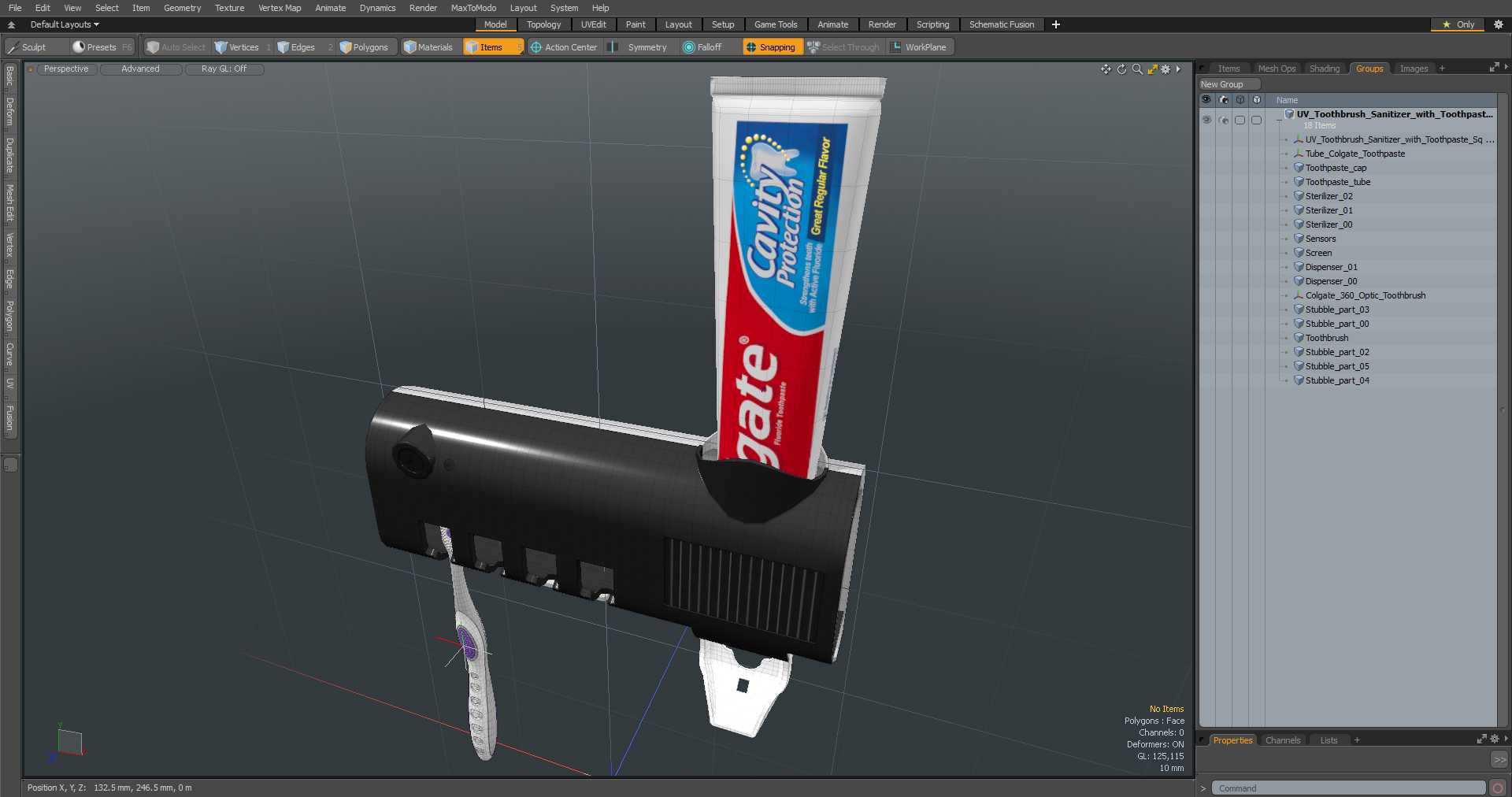Click the eye column header in the Groups list

[1206, 100]
